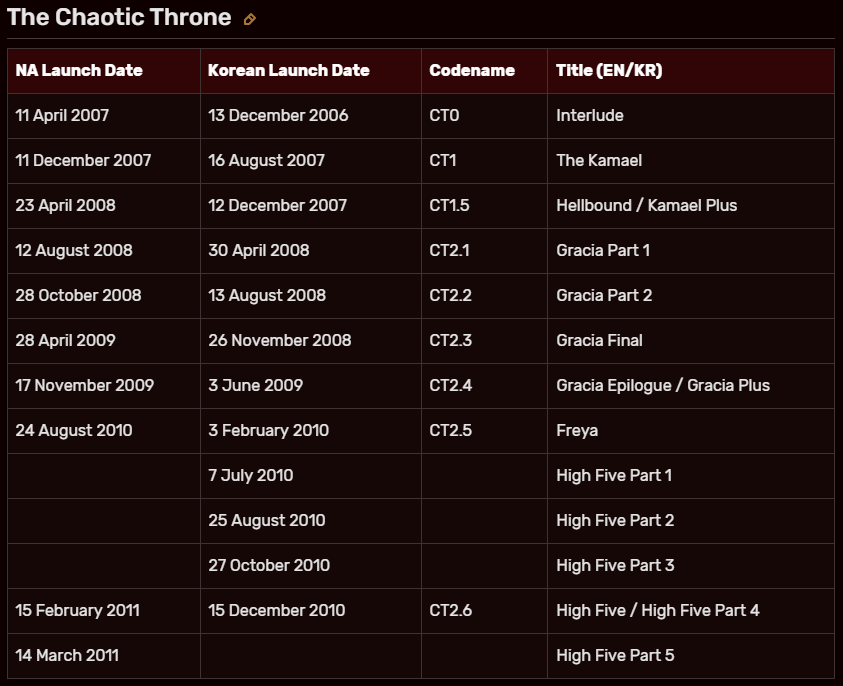
Task: Select 'The Kamael' title cell
Action: [599, 161]
